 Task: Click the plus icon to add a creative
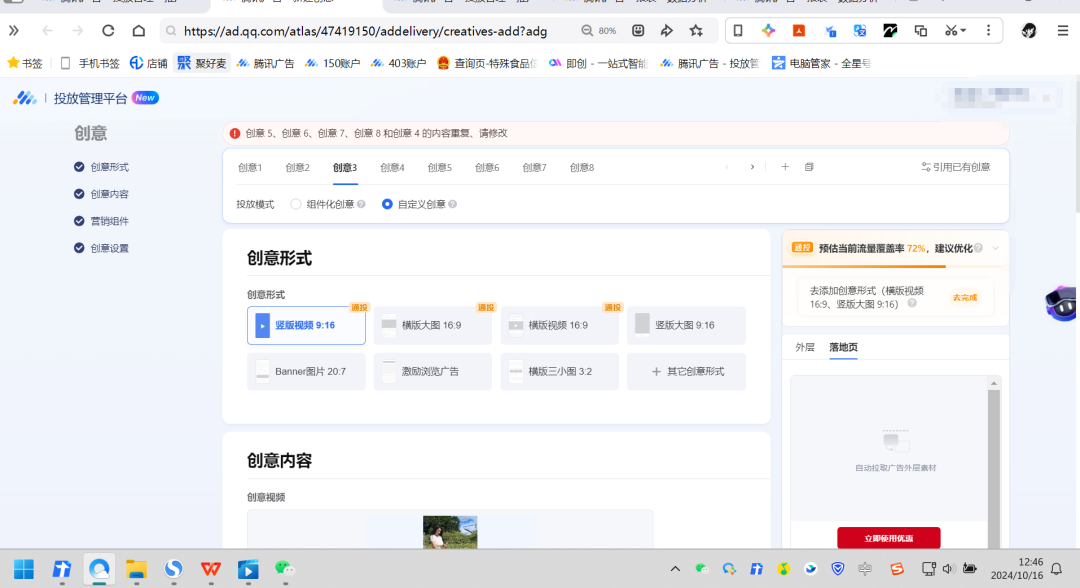[x=785, y=167]
